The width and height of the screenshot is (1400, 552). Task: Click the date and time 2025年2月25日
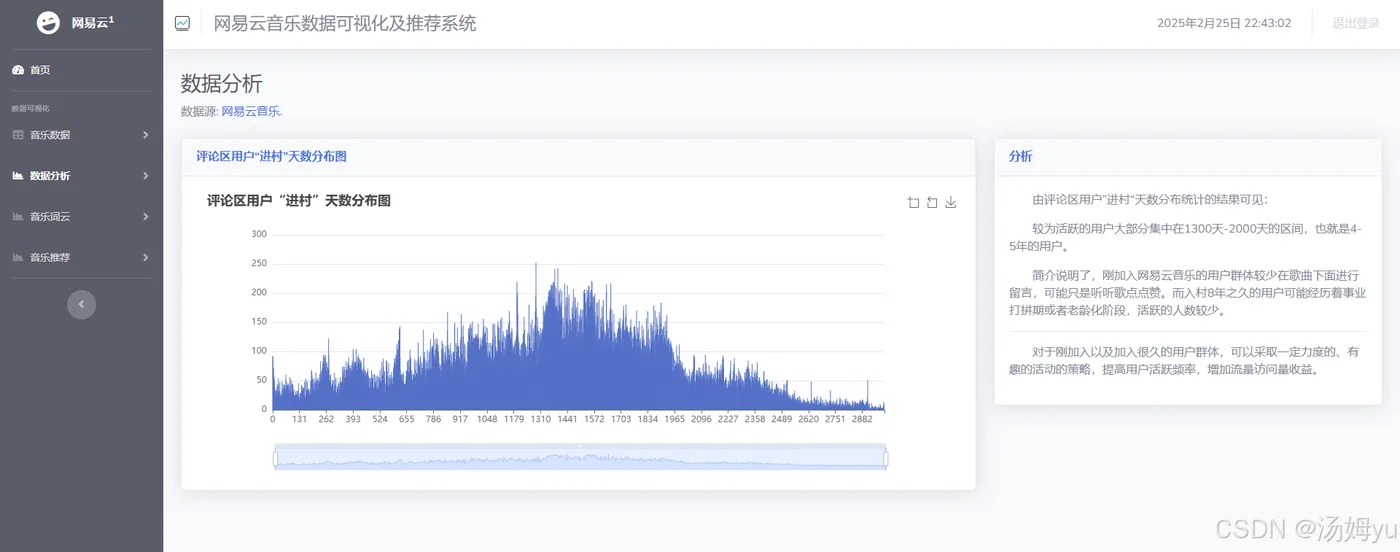click(x=1224, y=23)
